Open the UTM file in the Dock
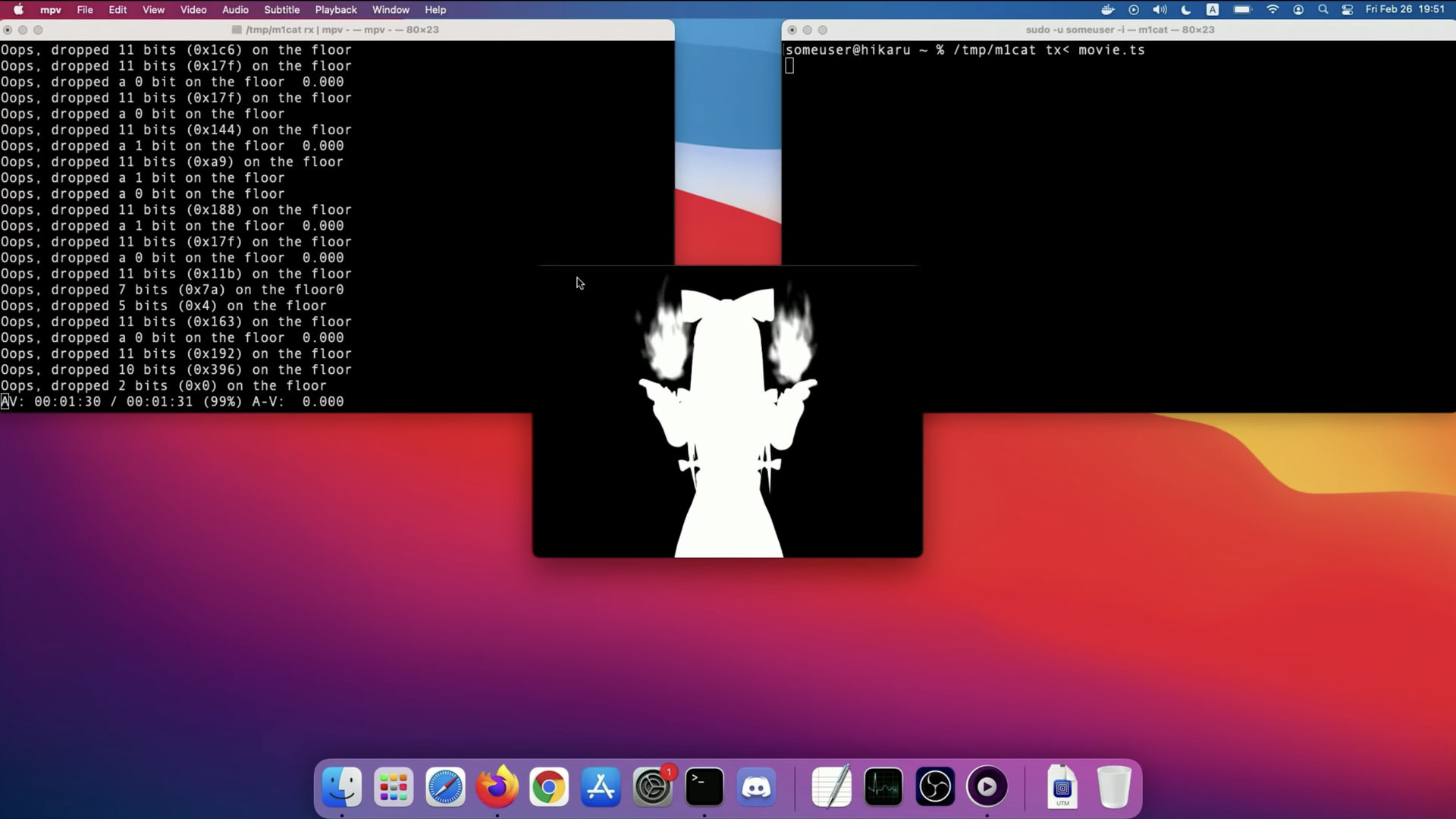Viewport: 1456px width, 819px height. click(1062, 787)
